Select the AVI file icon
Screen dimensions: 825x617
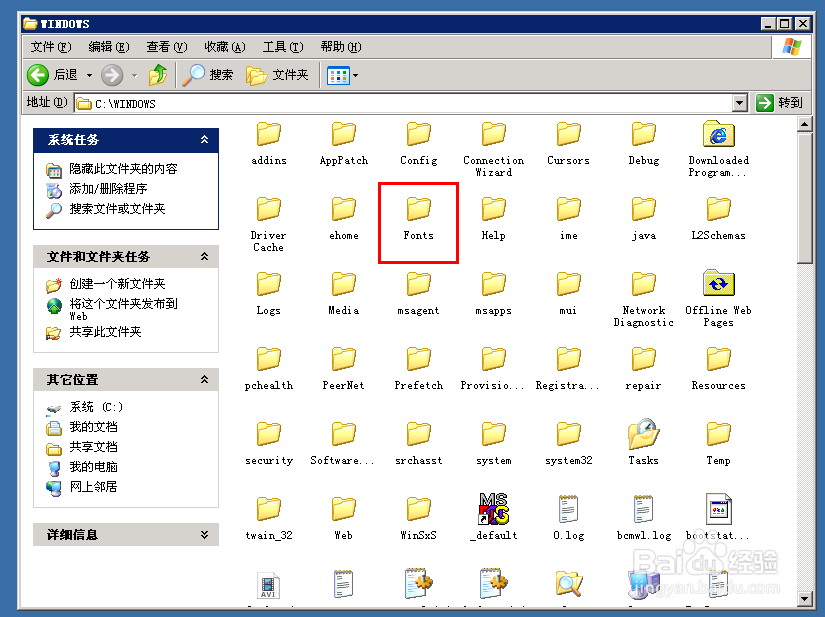[x=268, y=585]
